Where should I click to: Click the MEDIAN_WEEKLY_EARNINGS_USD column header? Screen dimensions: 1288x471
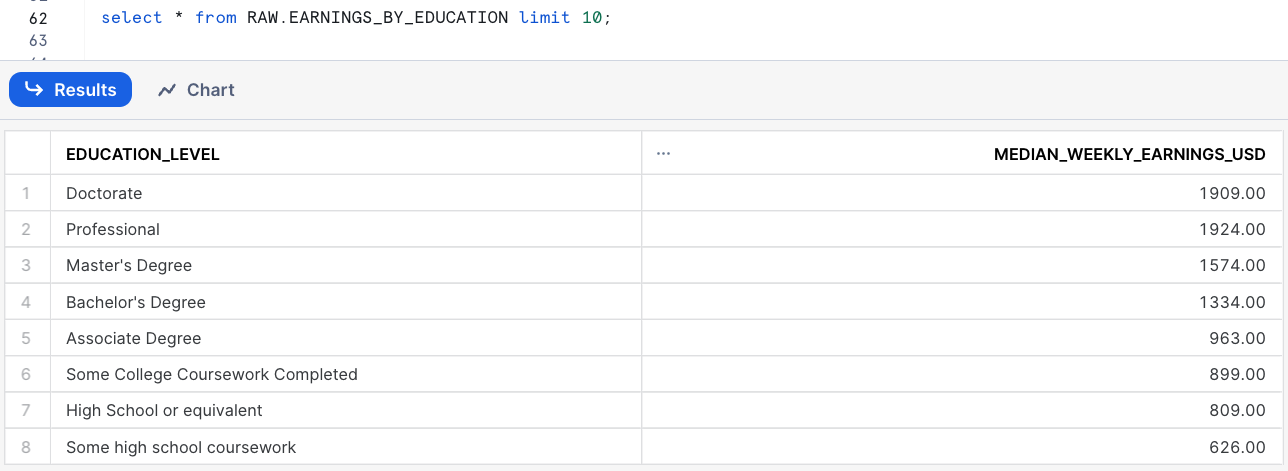pyautogui.click(x=1129, y=154)
